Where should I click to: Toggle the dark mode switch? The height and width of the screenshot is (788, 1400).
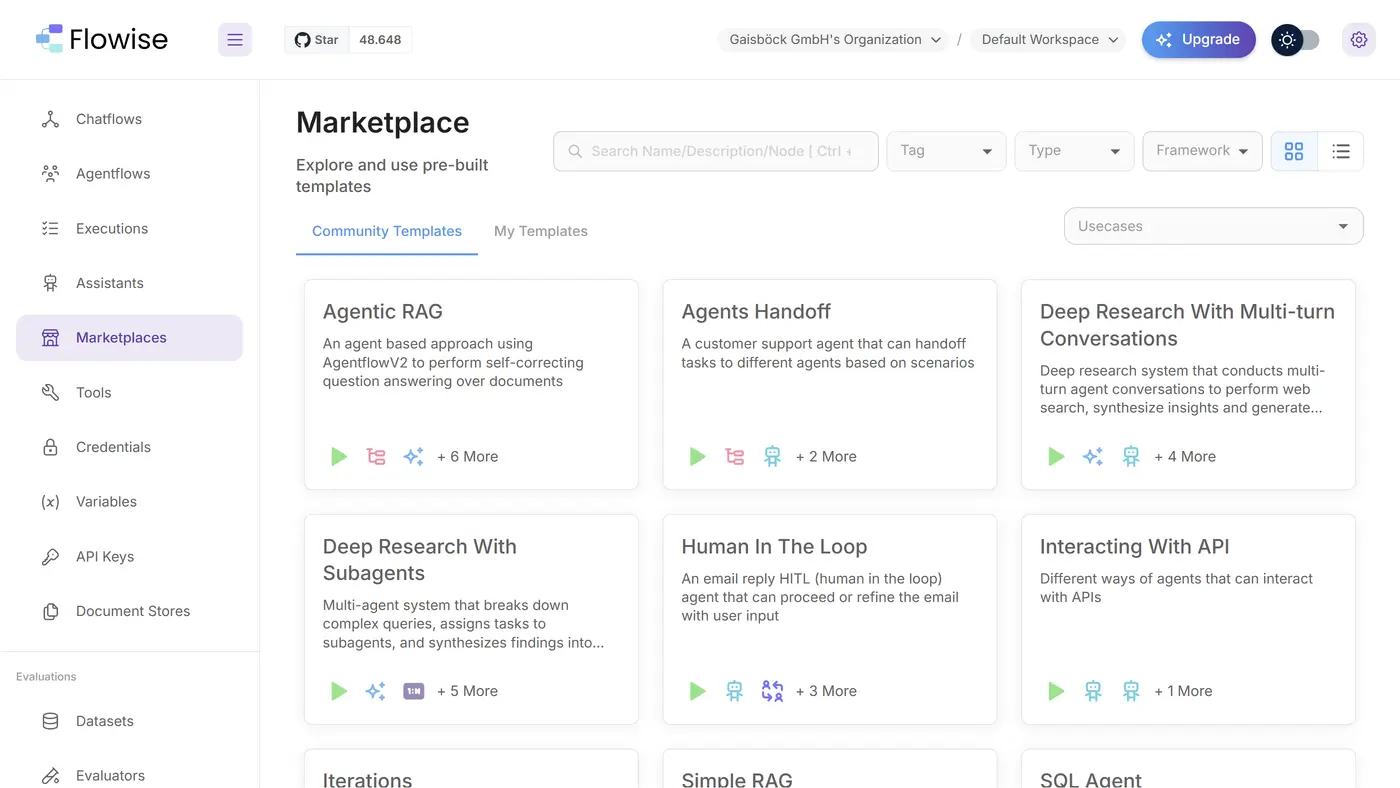click(1295, 40)
